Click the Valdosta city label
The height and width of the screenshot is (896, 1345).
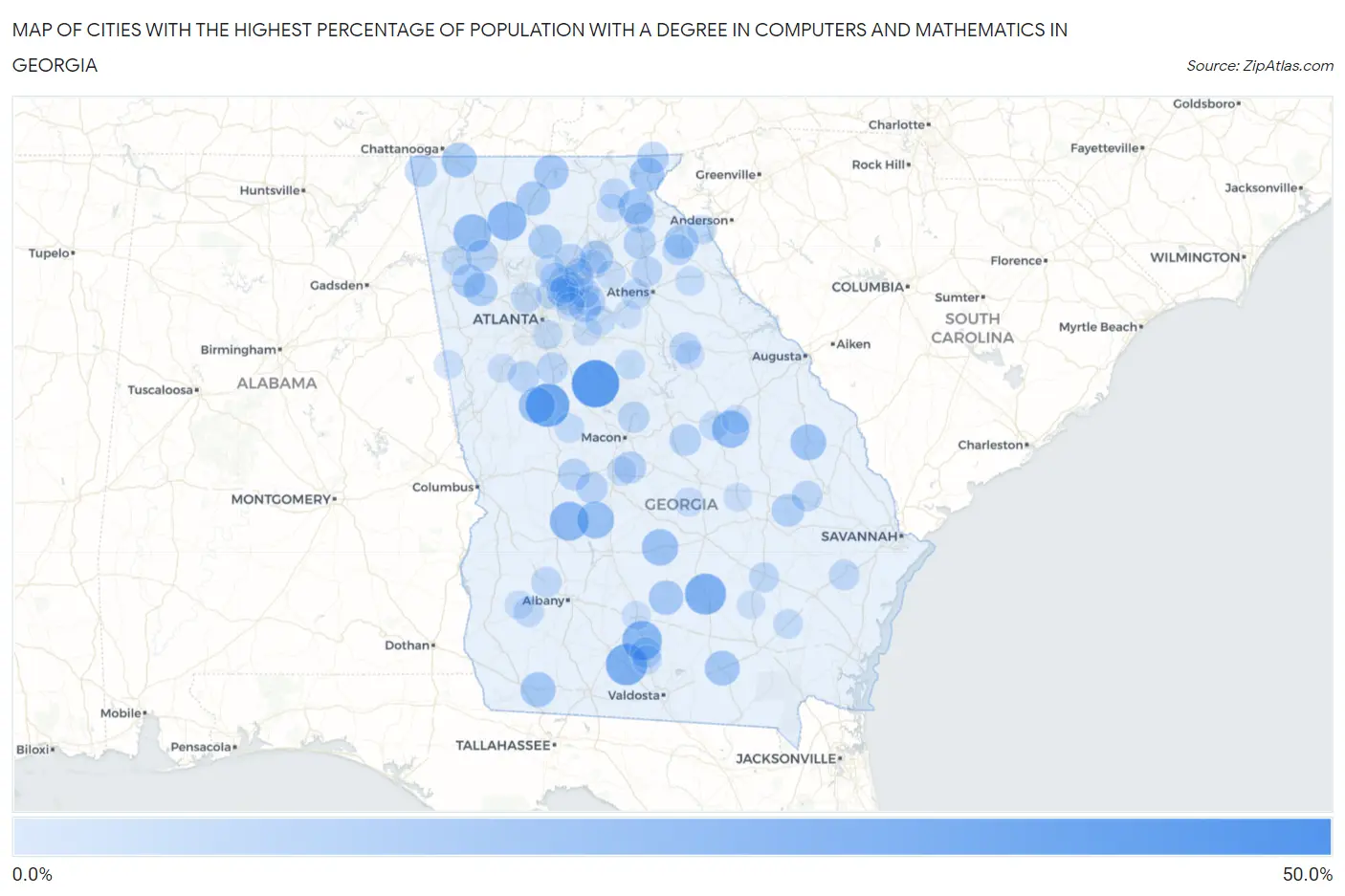(x=634, y=695)
